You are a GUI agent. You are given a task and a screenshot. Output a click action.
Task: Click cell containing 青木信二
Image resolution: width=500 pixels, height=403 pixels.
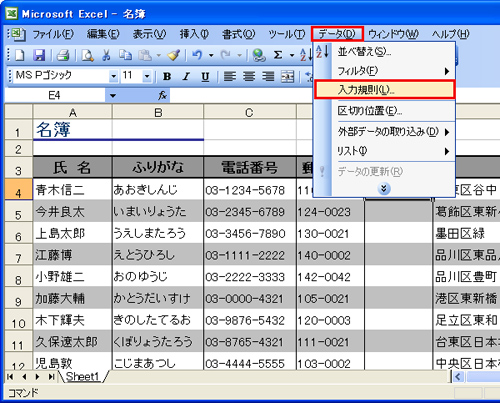(x=73, y=190)
